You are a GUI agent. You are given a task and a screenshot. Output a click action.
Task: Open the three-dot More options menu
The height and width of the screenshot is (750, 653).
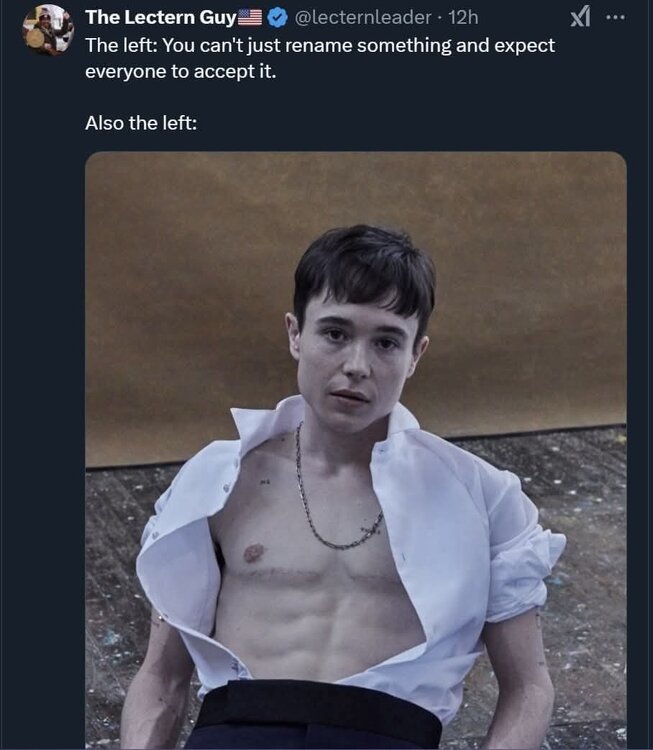(x=615, y=17)
